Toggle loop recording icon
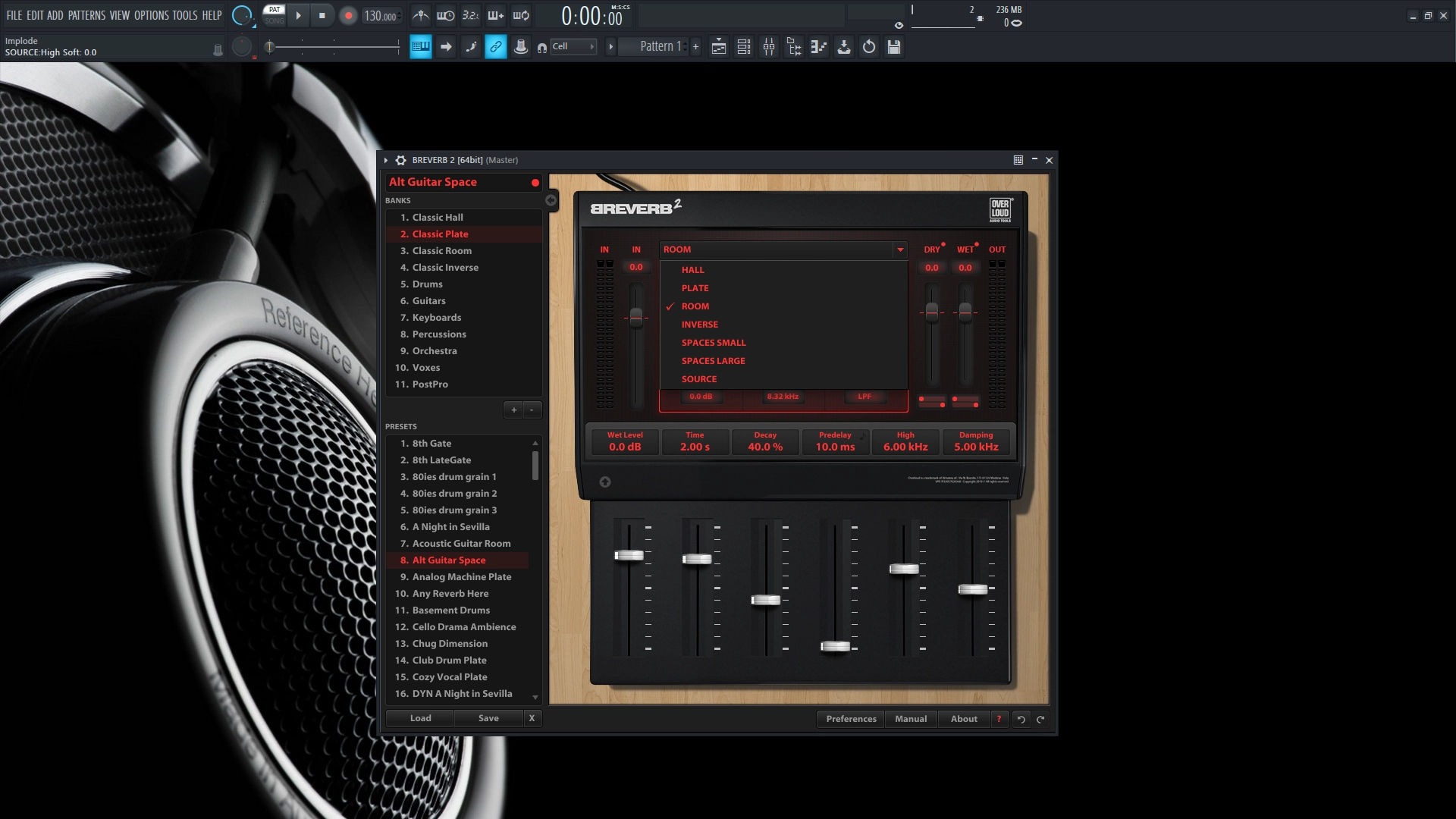The image size is (1456, 819). click(521, 15)
